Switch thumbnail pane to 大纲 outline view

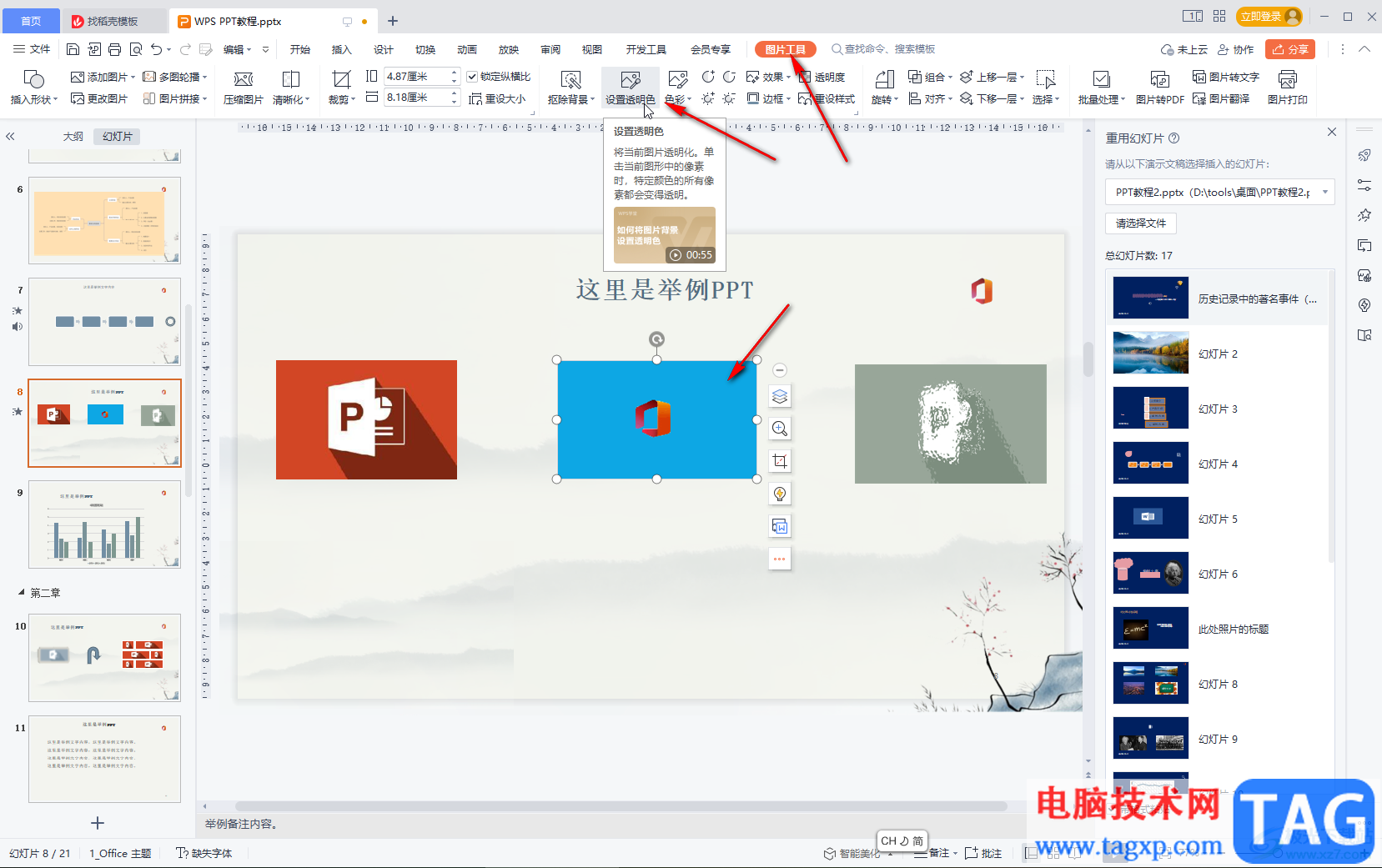coord(73,136)
